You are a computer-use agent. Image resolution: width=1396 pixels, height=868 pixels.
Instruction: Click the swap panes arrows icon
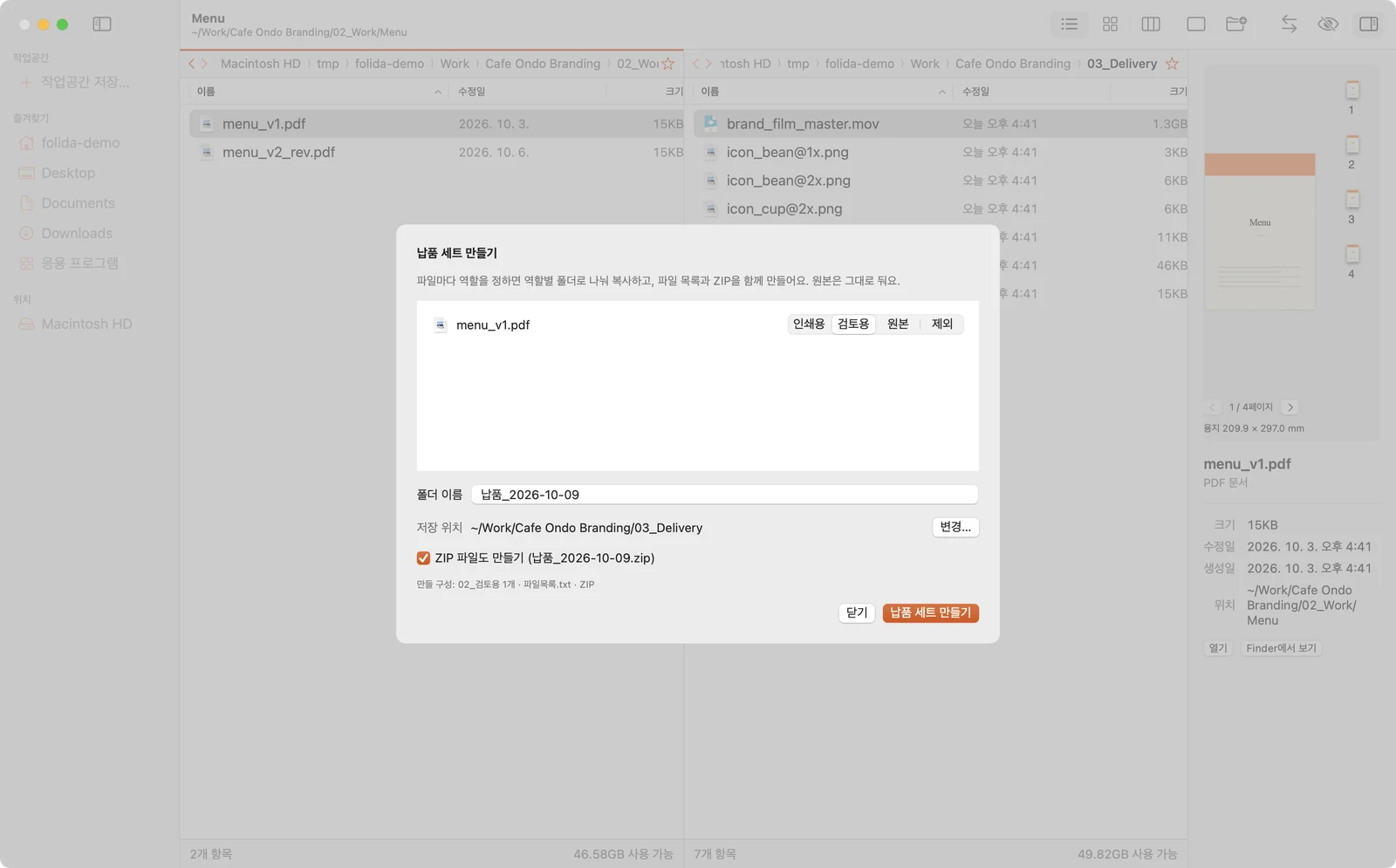[1289, 24]
